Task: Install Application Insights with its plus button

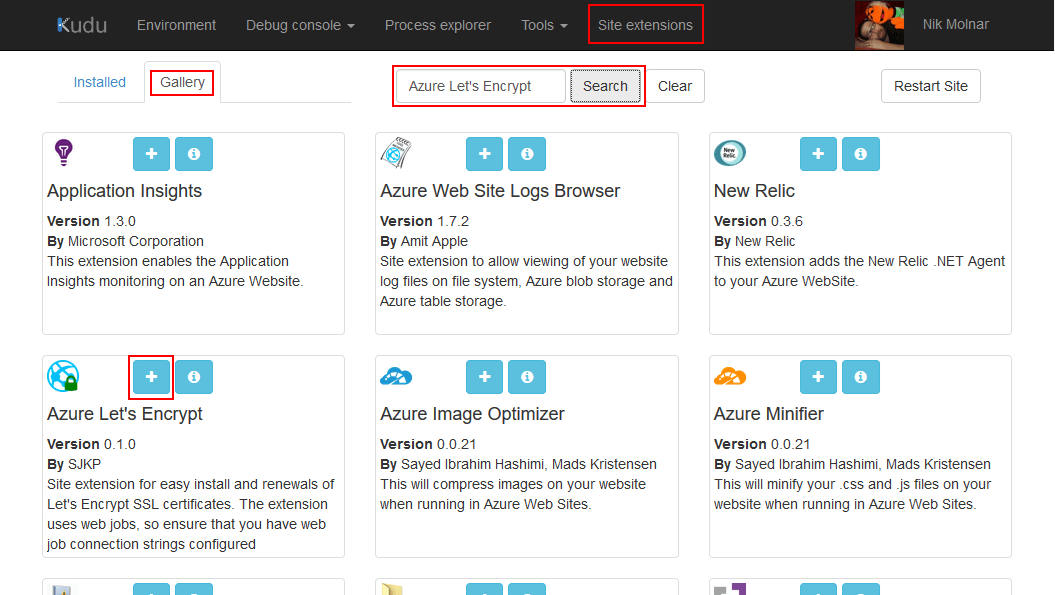Action: pyautogui.click(x=151, y=154)
